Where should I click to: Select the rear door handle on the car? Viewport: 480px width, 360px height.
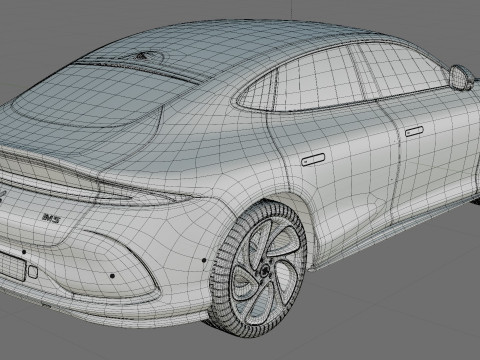313,160
